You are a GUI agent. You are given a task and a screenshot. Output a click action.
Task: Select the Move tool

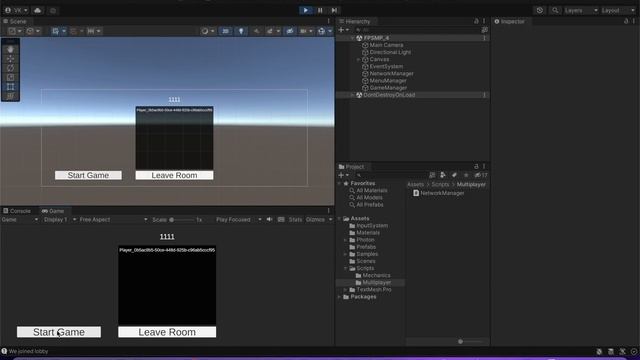click(10, 59)
